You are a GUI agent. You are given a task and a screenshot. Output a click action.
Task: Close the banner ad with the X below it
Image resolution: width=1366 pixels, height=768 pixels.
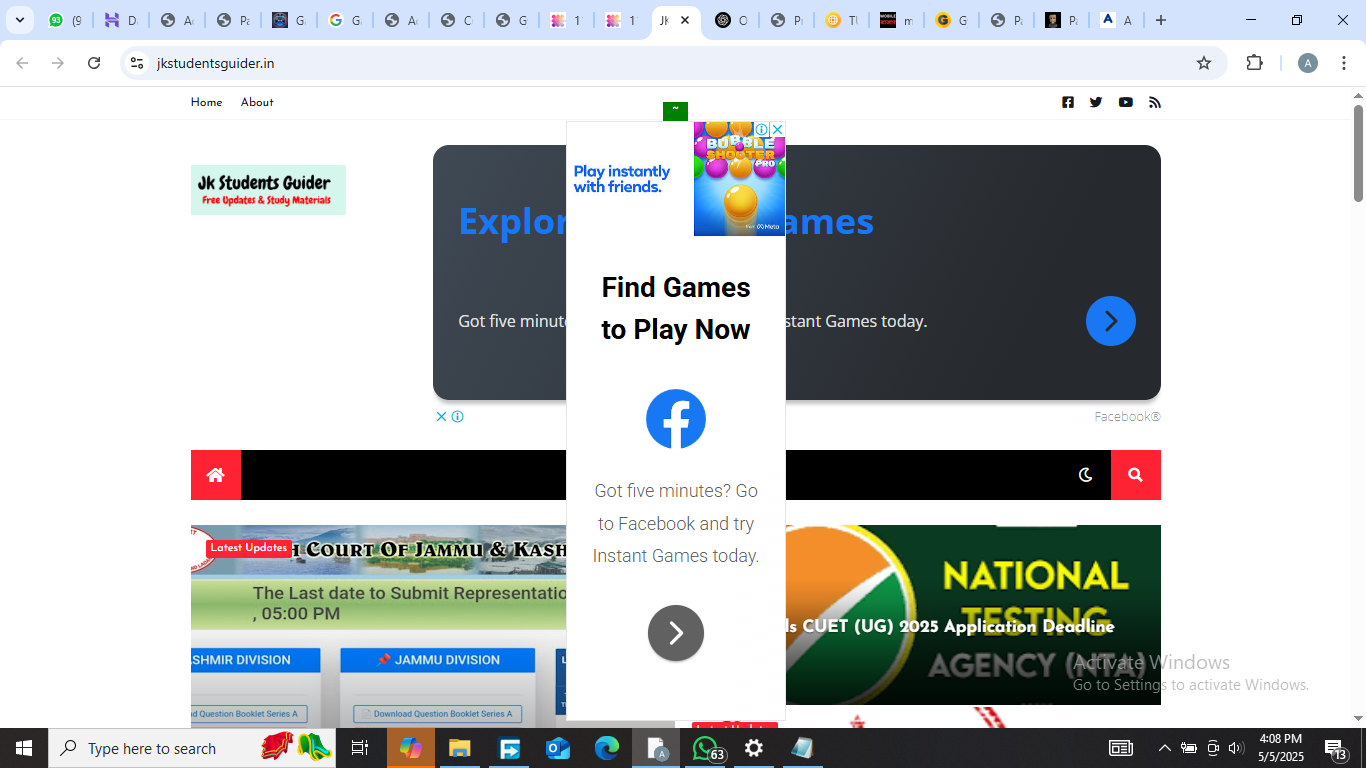click(x=441, y=416)
